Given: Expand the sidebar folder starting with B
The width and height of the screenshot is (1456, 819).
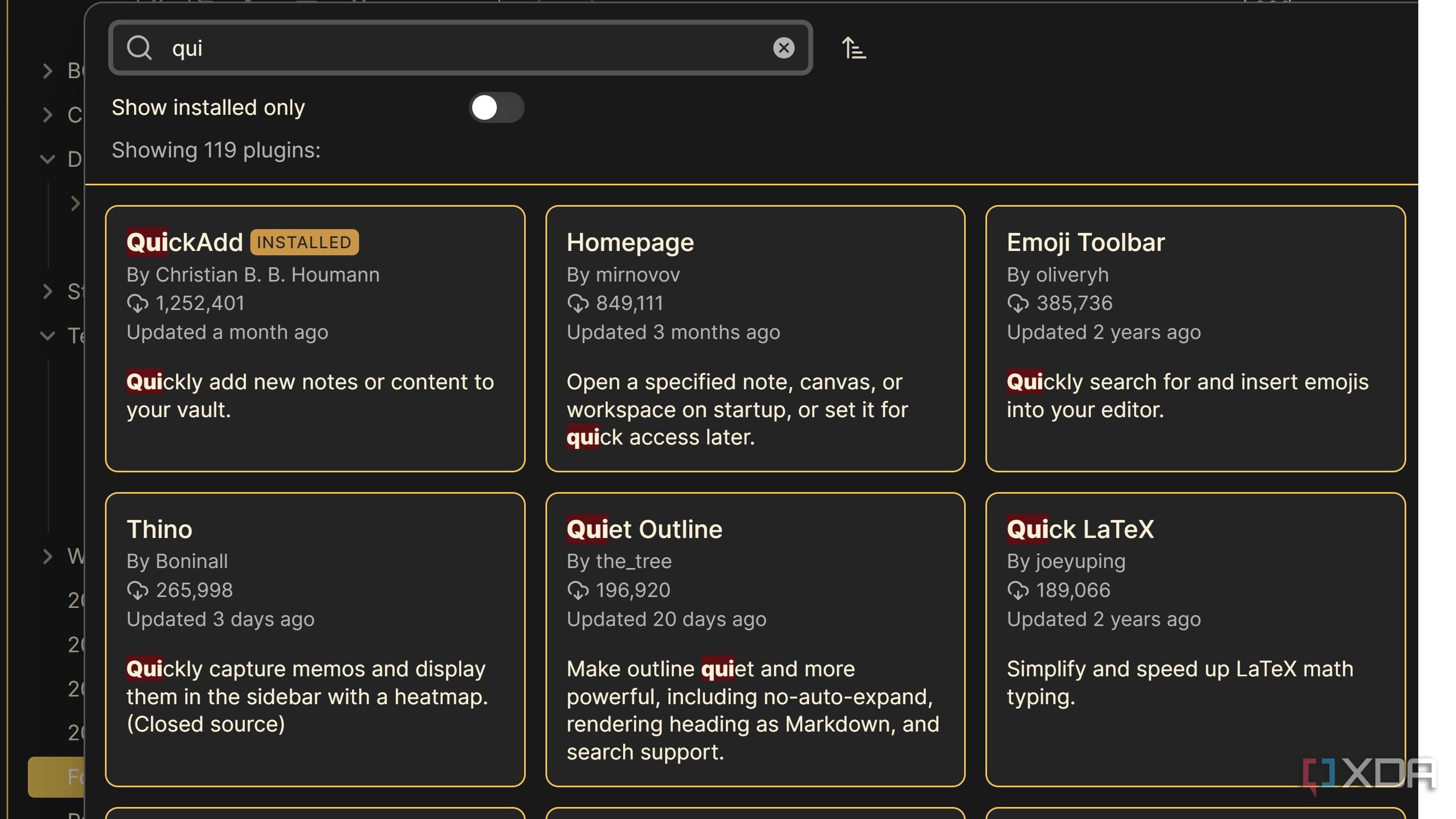Looking at the screenshot, I should (48, 71).
